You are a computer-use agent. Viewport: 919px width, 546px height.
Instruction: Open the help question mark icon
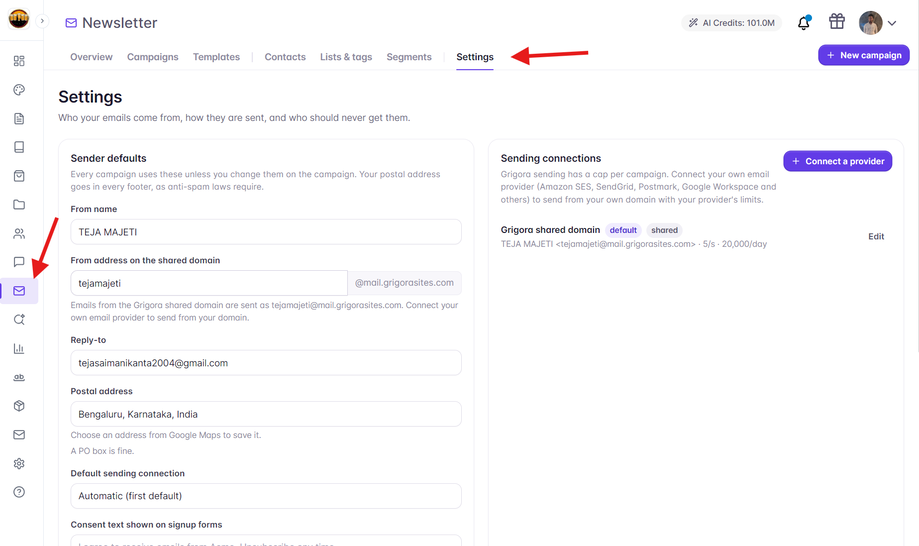(x=19, y=492)
